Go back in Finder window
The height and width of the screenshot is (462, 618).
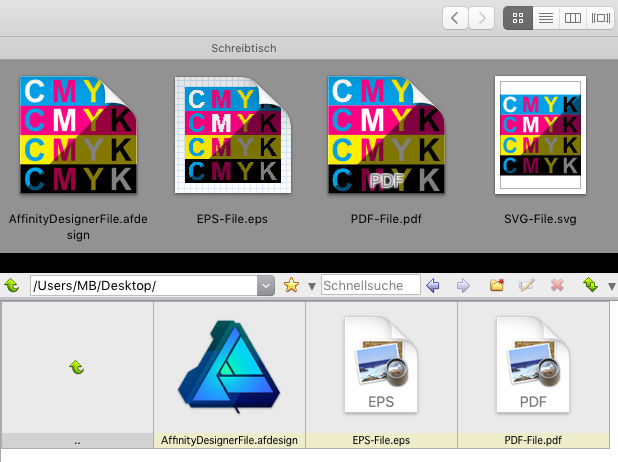(455, 18)
